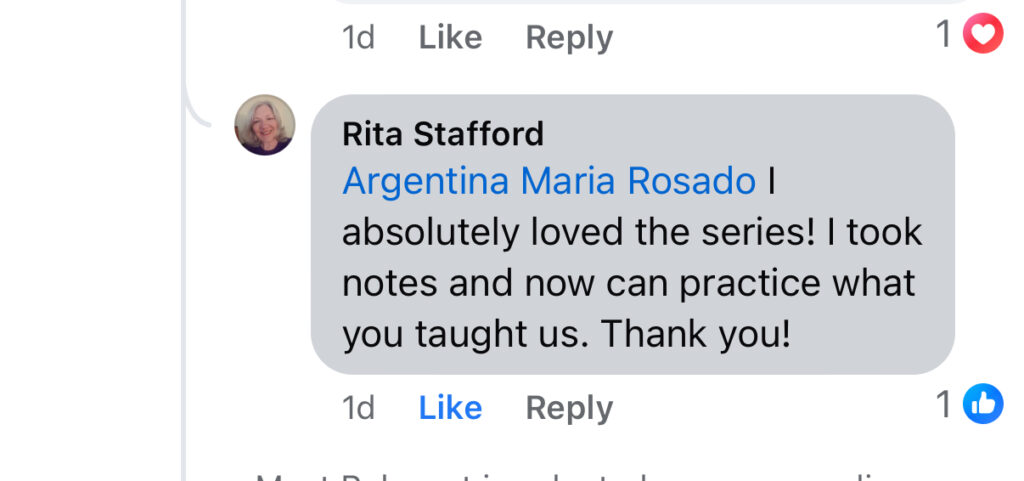Click the 1d timestamp on the upper comment
The width and height of the screenshot is (1024, 481).
pyautogui.click(x=358, y=38)
